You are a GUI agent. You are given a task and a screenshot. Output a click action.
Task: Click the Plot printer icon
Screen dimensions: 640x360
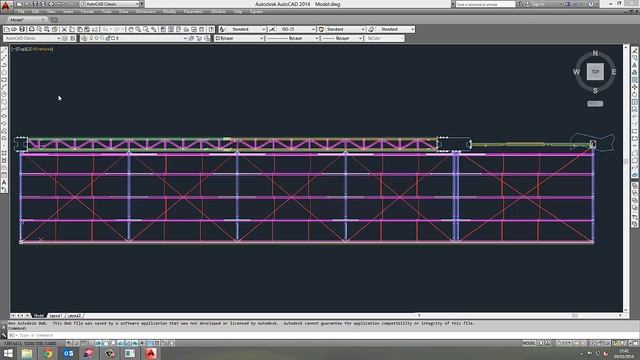[31, 29]
